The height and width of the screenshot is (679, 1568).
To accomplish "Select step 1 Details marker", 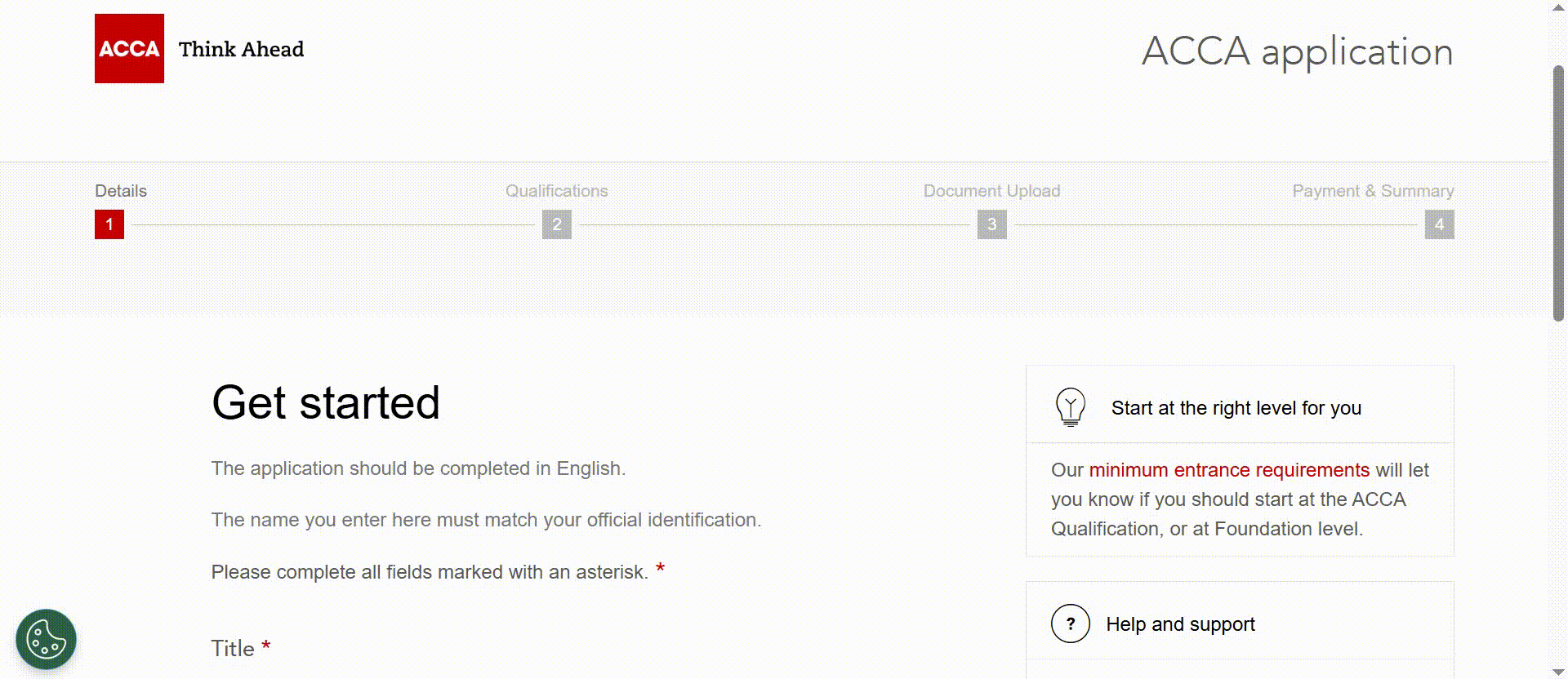I will (109, 224).
